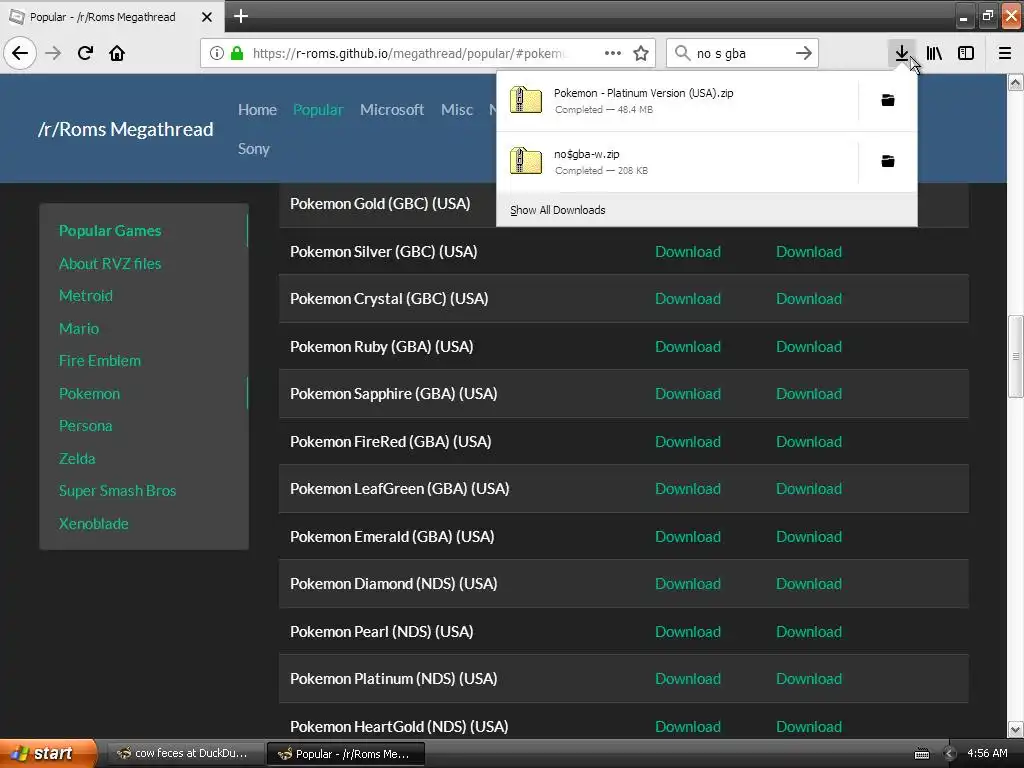Open containing folder for Pokemon Platinum zip
The height and width of the screenshot is (768, 1024).
(x=888, y=100)
